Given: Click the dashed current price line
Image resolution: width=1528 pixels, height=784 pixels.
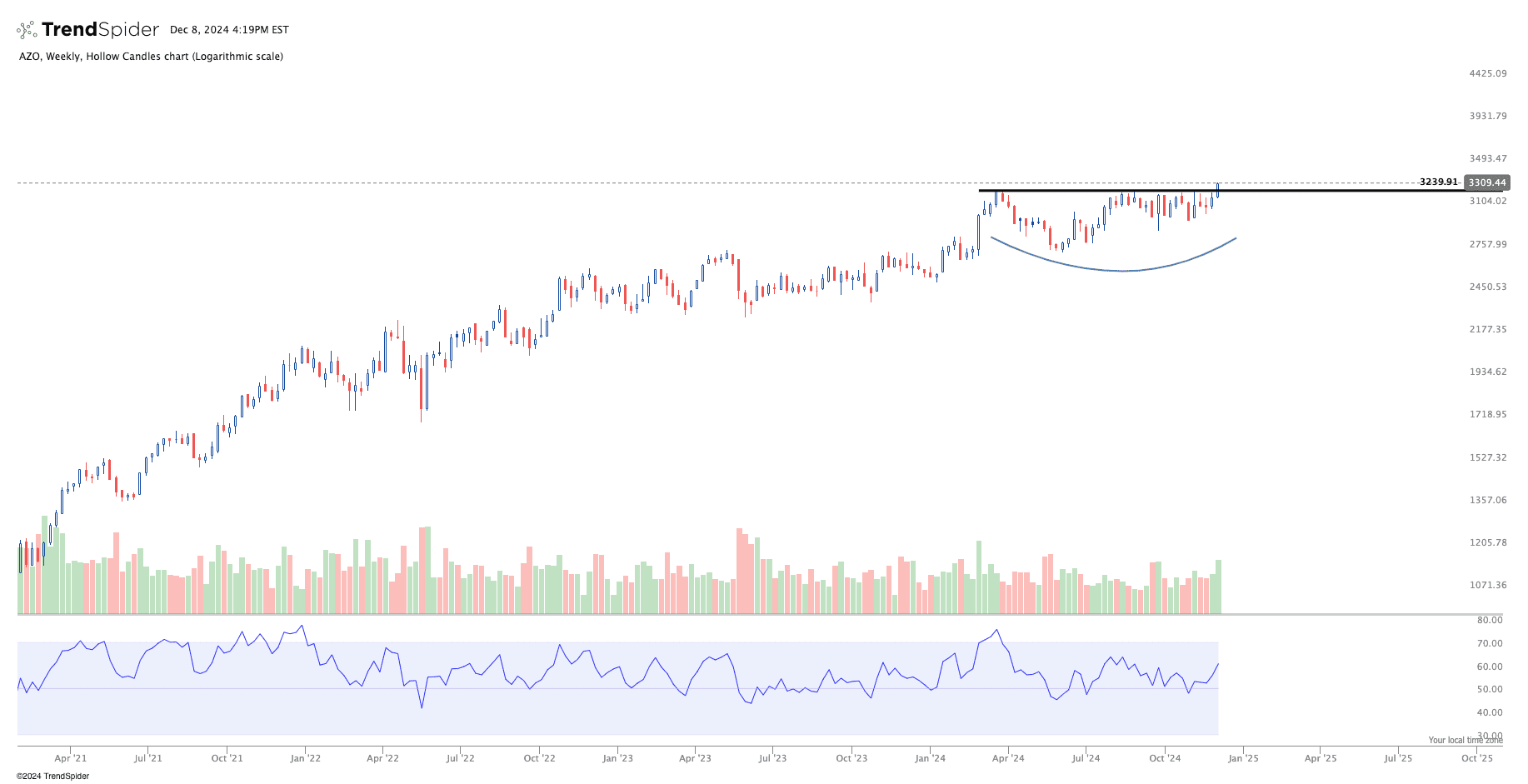Looking at the screenshot, I should coord(500,182).
